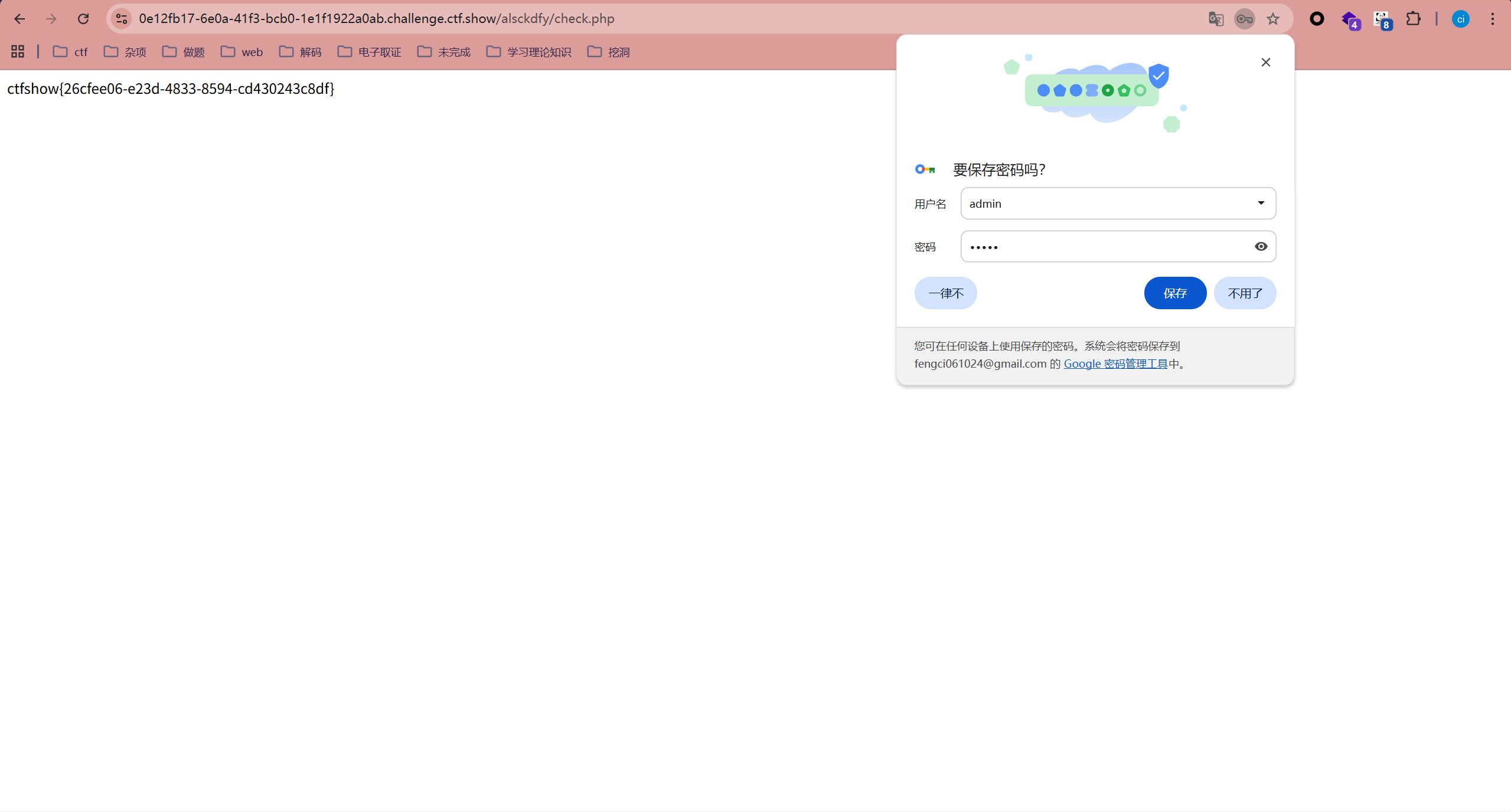1511x812 pixels.
Task: Open the apps grid icon in bookmarks bar
Action: (18, 52)
